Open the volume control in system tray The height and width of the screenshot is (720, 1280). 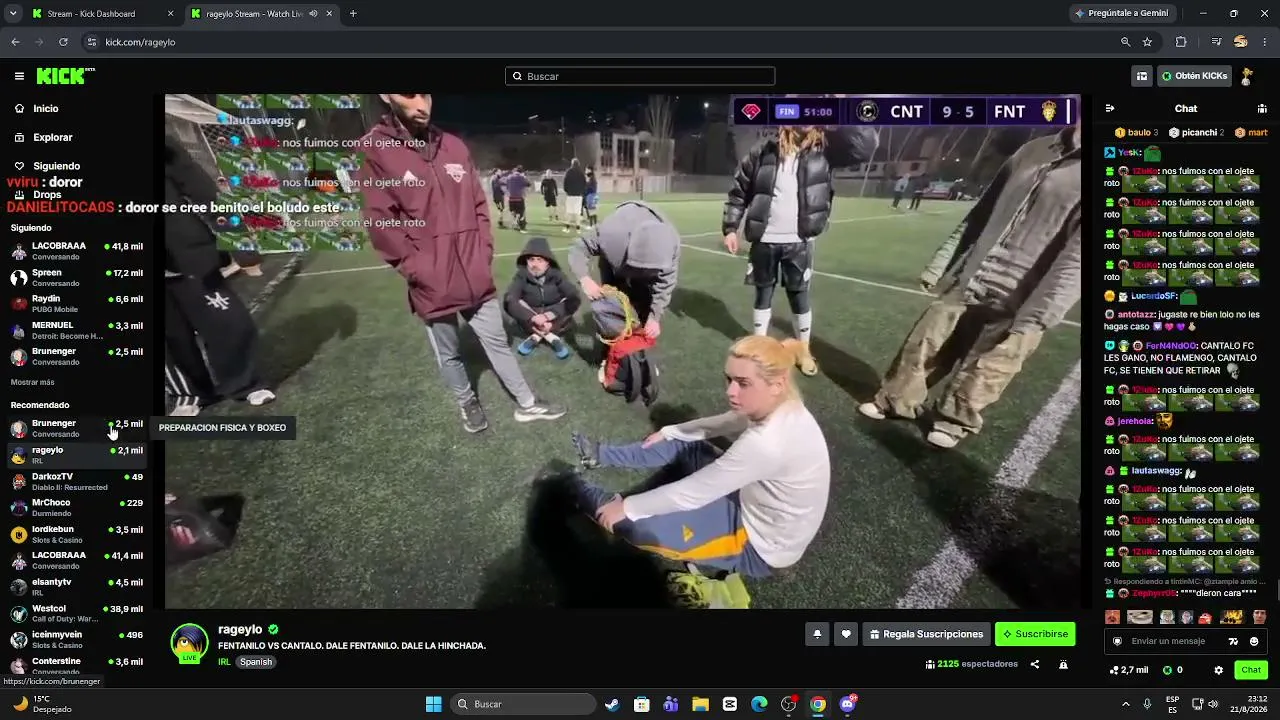(x=1213, y=704)
